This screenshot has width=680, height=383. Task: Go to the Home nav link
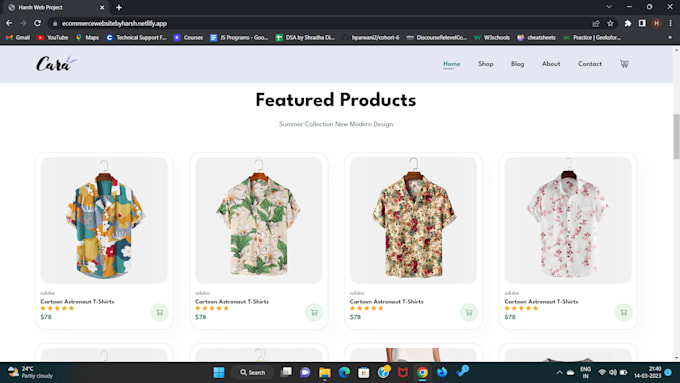tap(451, 64)
